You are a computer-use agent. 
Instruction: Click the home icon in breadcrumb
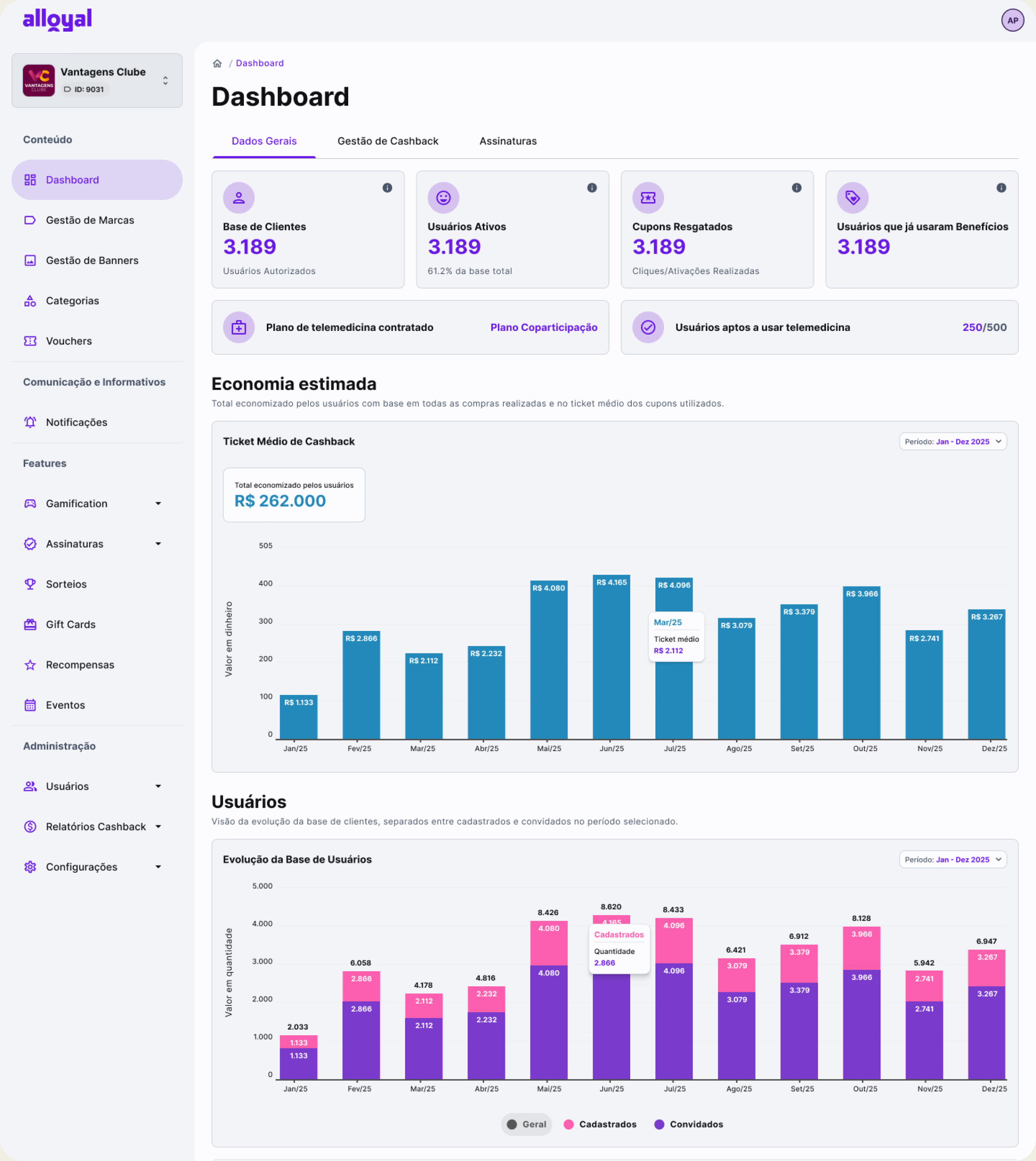tap(217, 63)
